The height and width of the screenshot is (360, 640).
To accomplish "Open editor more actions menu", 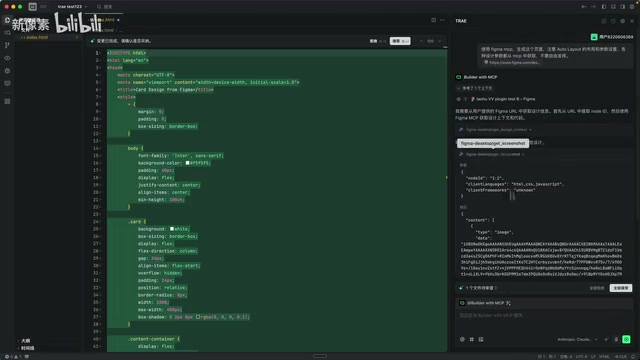I will 442,20.
